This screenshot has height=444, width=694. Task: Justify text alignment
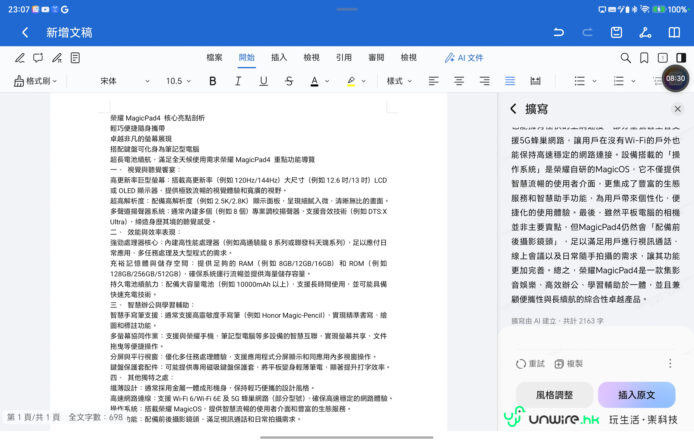(x=510, y=81)
